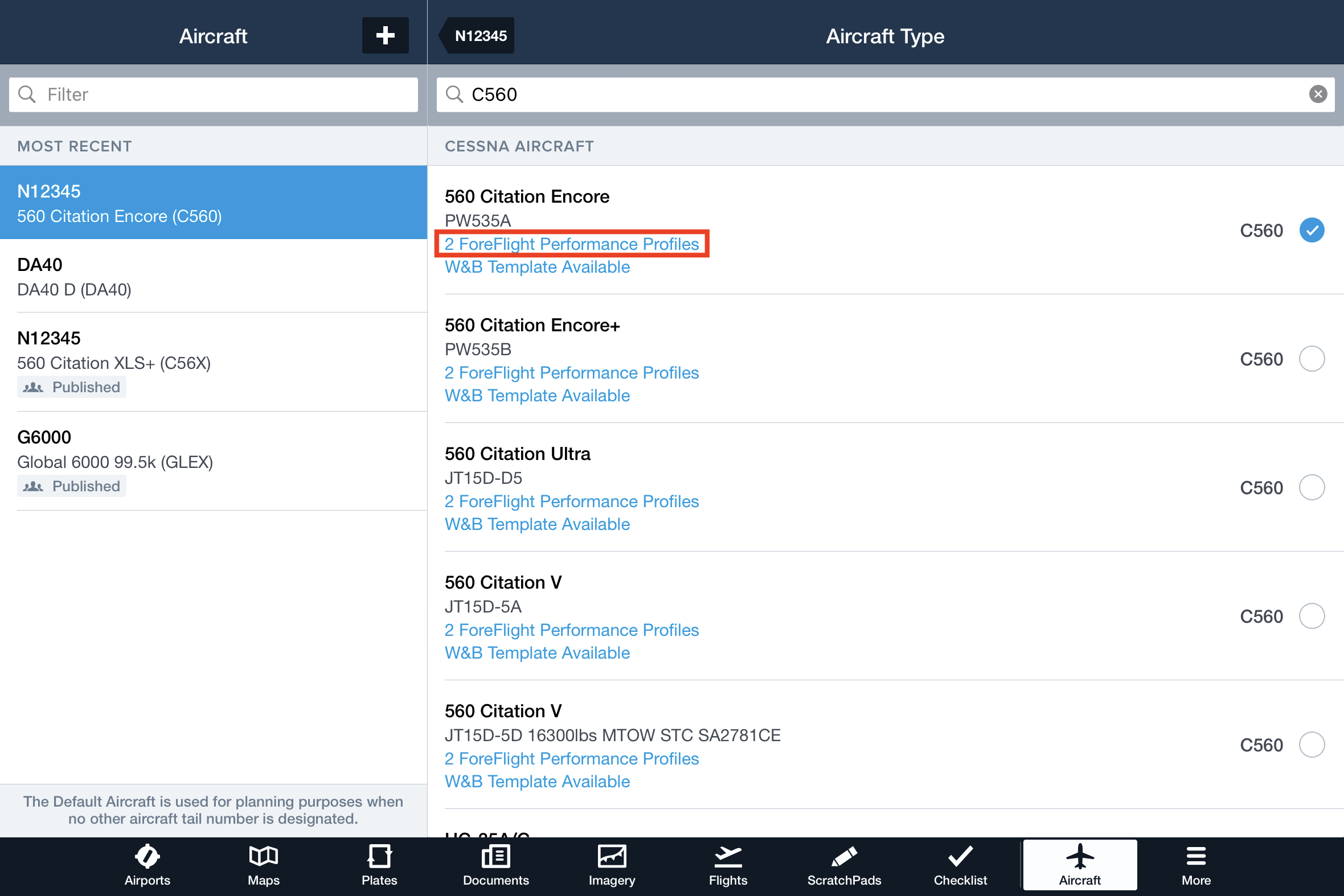Clear the C560 search text

tap(1318, 94)
